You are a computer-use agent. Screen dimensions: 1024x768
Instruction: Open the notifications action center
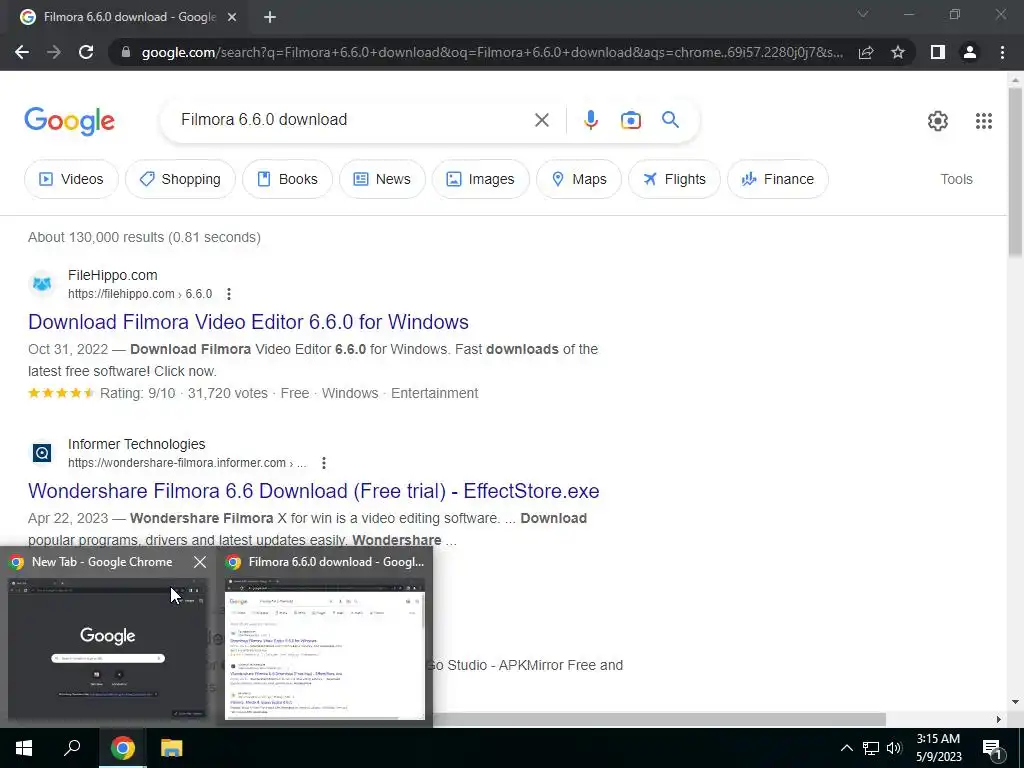pyautogui.click(x=992, y=748)
